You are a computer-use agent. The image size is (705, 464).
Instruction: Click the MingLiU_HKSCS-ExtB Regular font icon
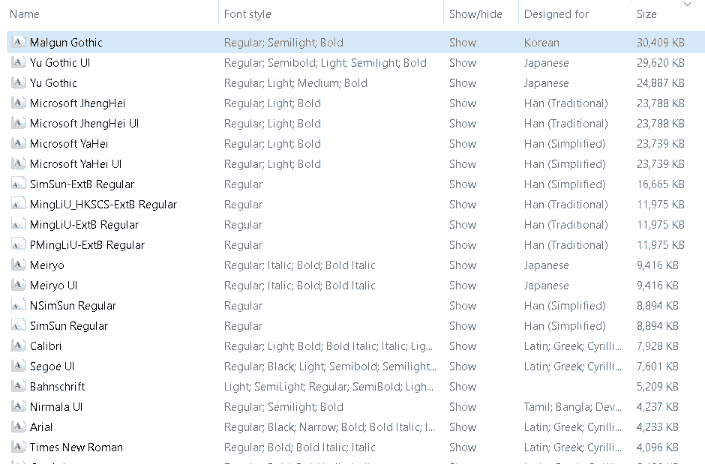[18, 204]
